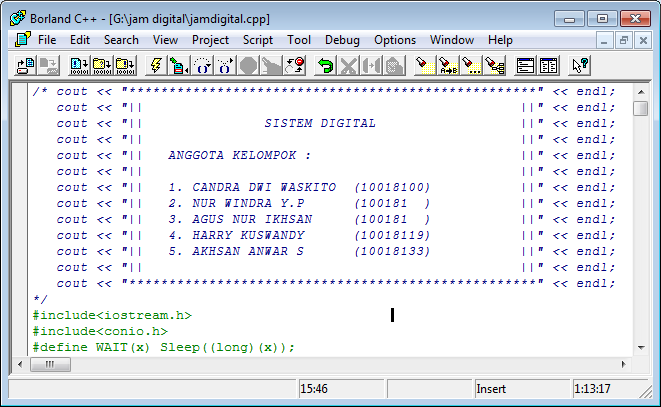Open the Options menu
Viewport: 661px width, 407px height.
pos(395,40)
